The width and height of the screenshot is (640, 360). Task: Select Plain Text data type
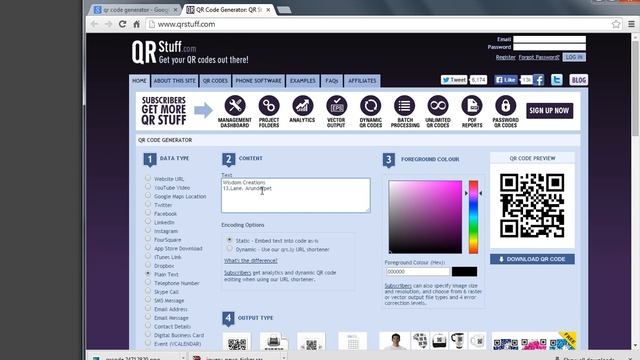click(148, 274)
